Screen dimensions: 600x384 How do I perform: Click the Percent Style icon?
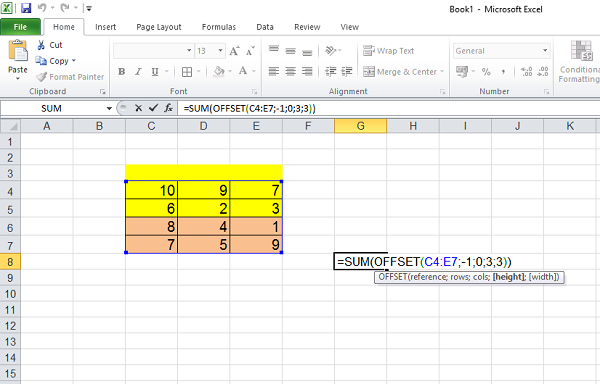pos(486,72)
